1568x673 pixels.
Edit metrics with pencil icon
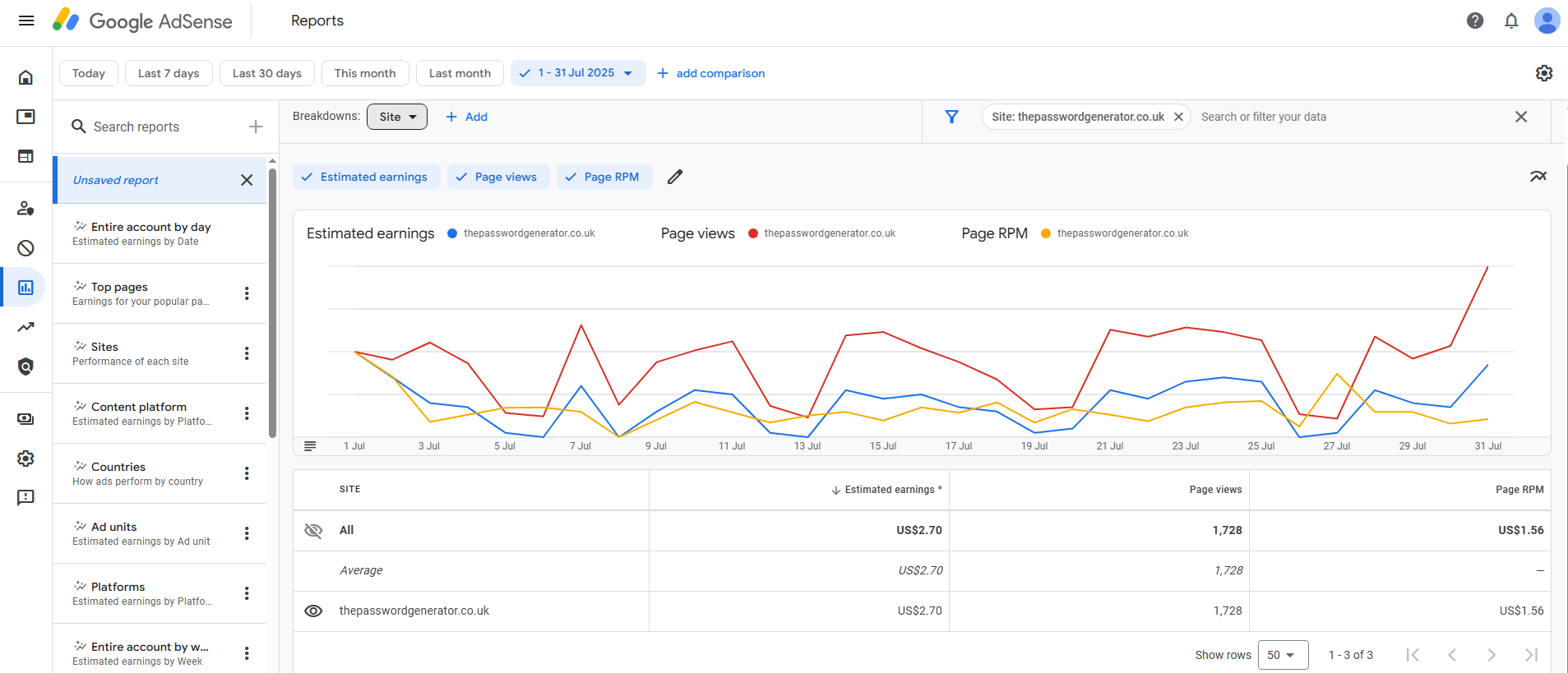[x=675, y=177]
